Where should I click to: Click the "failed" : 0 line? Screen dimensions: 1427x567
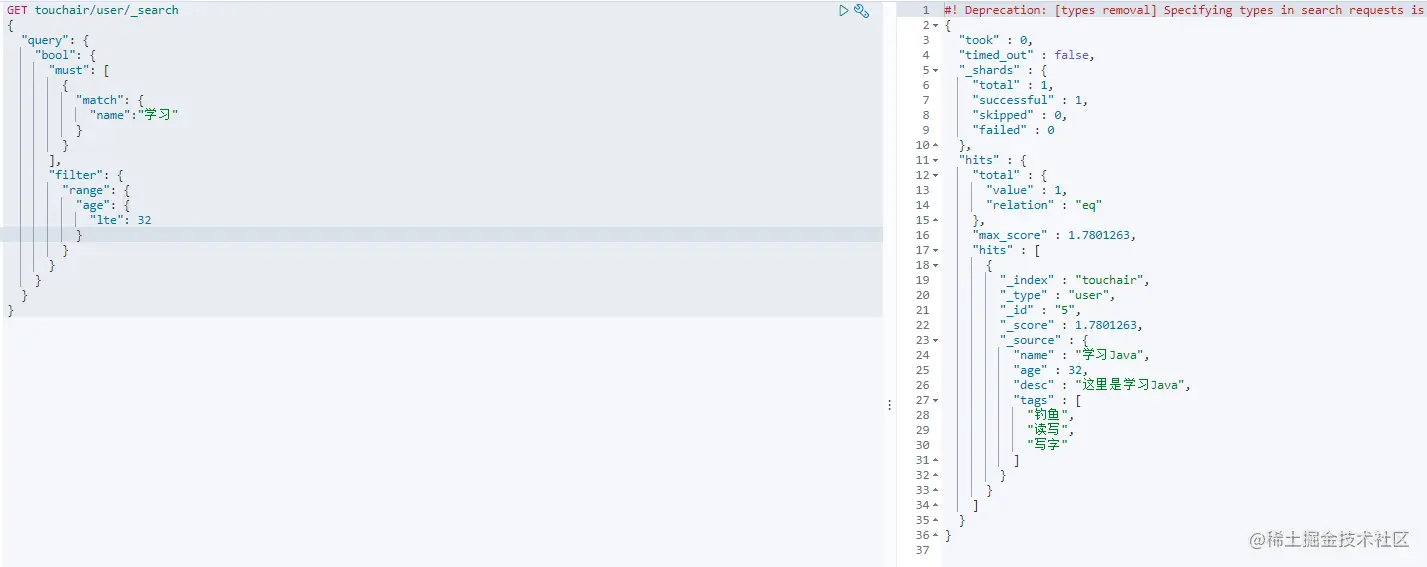[x=1013, y=130]
